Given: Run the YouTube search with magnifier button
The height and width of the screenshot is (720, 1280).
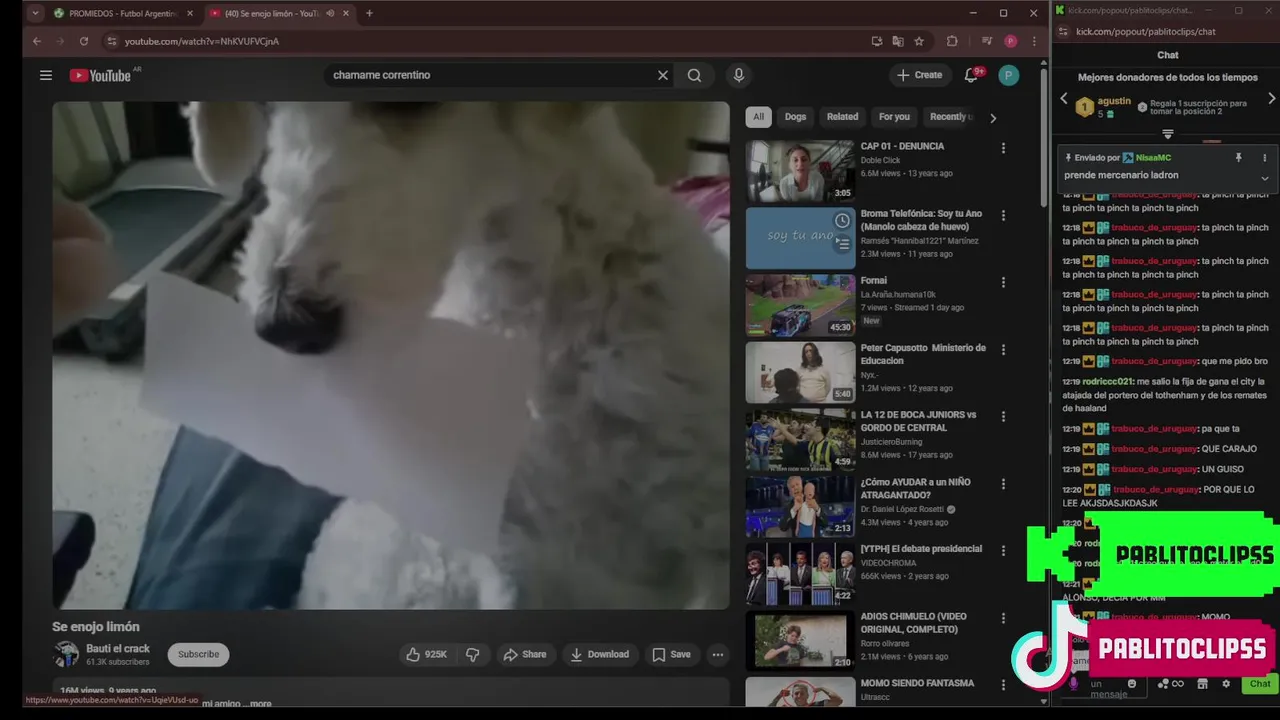Looking at the screenshot, I should (x=694, y=75).
